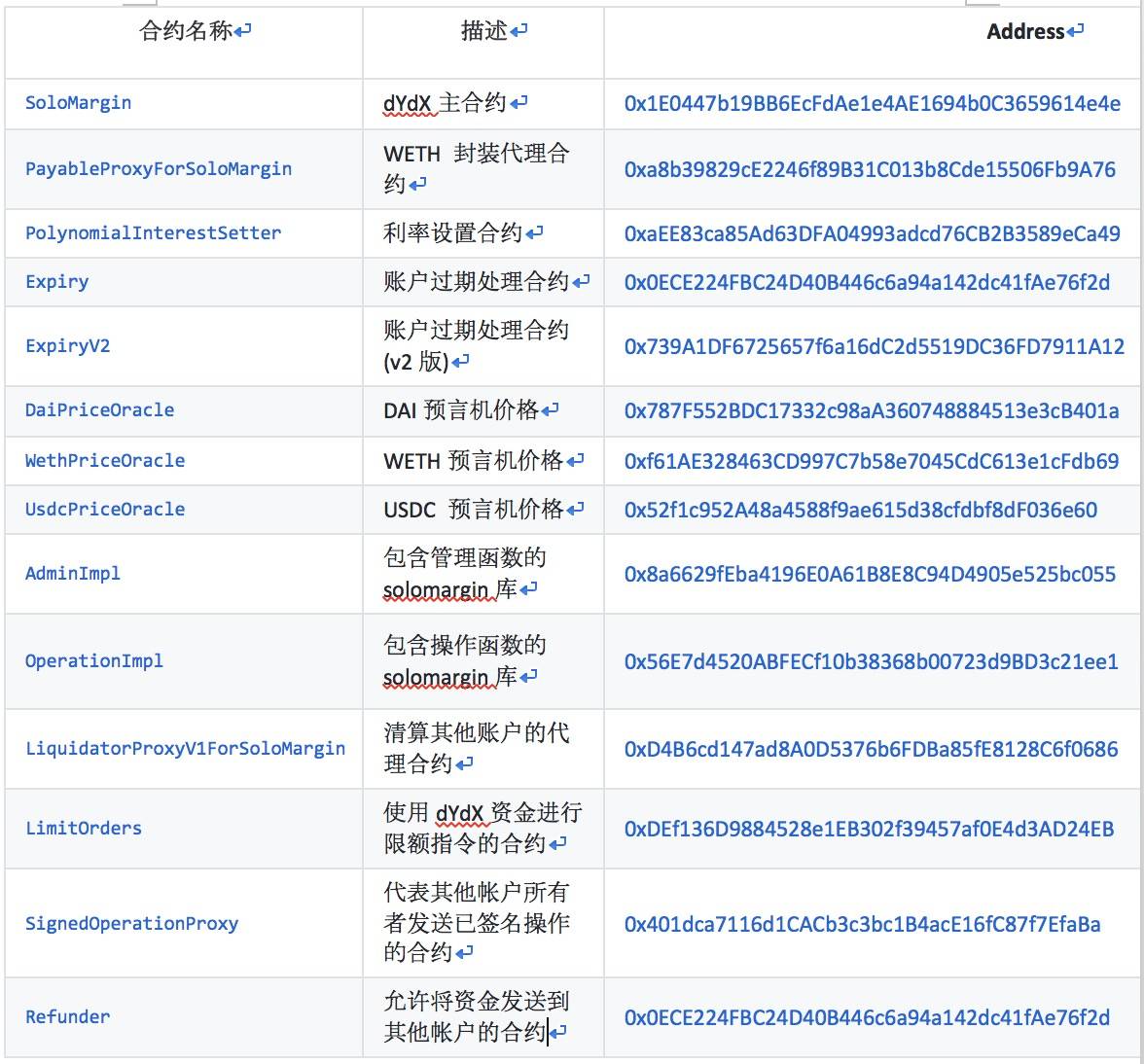Click the description "清算其他账户的代理合约"
Screen dimensions: 1144x1064
pyautogui.click(x=477, y=748)
